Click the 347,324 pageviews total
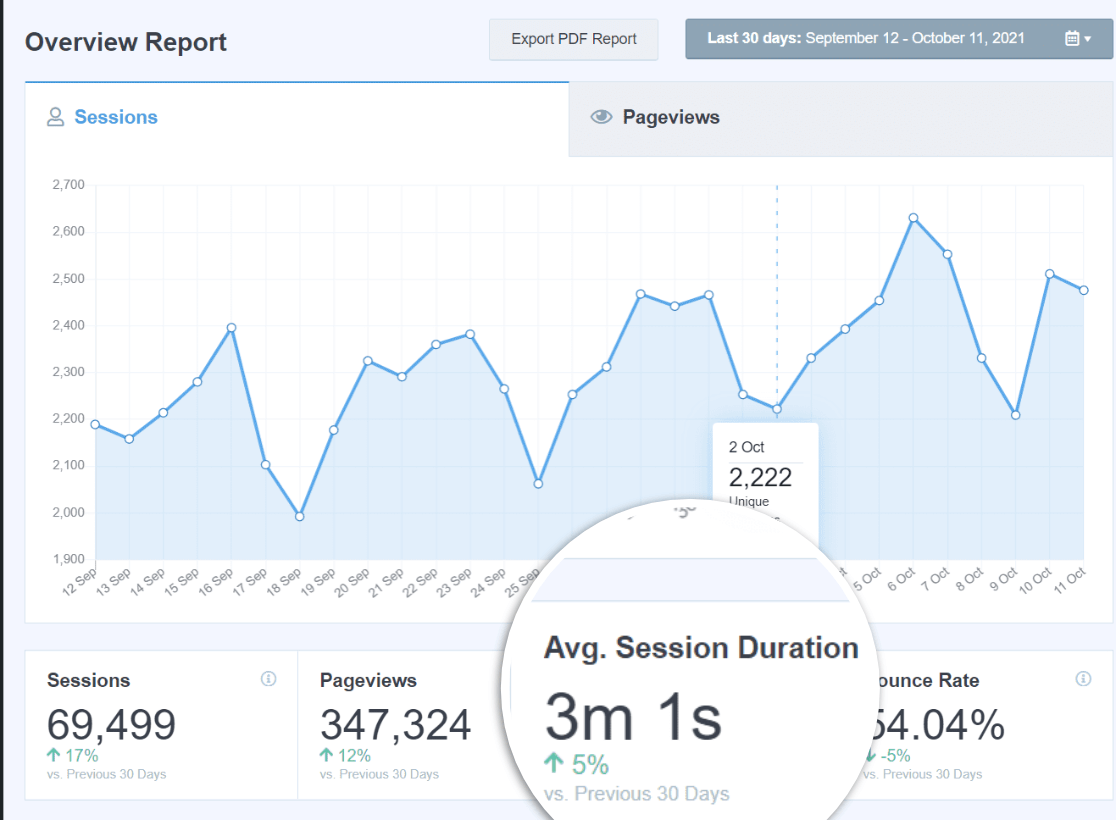Image resolution: width=1116 pixels, height=820 pixels. coord(395,725)
